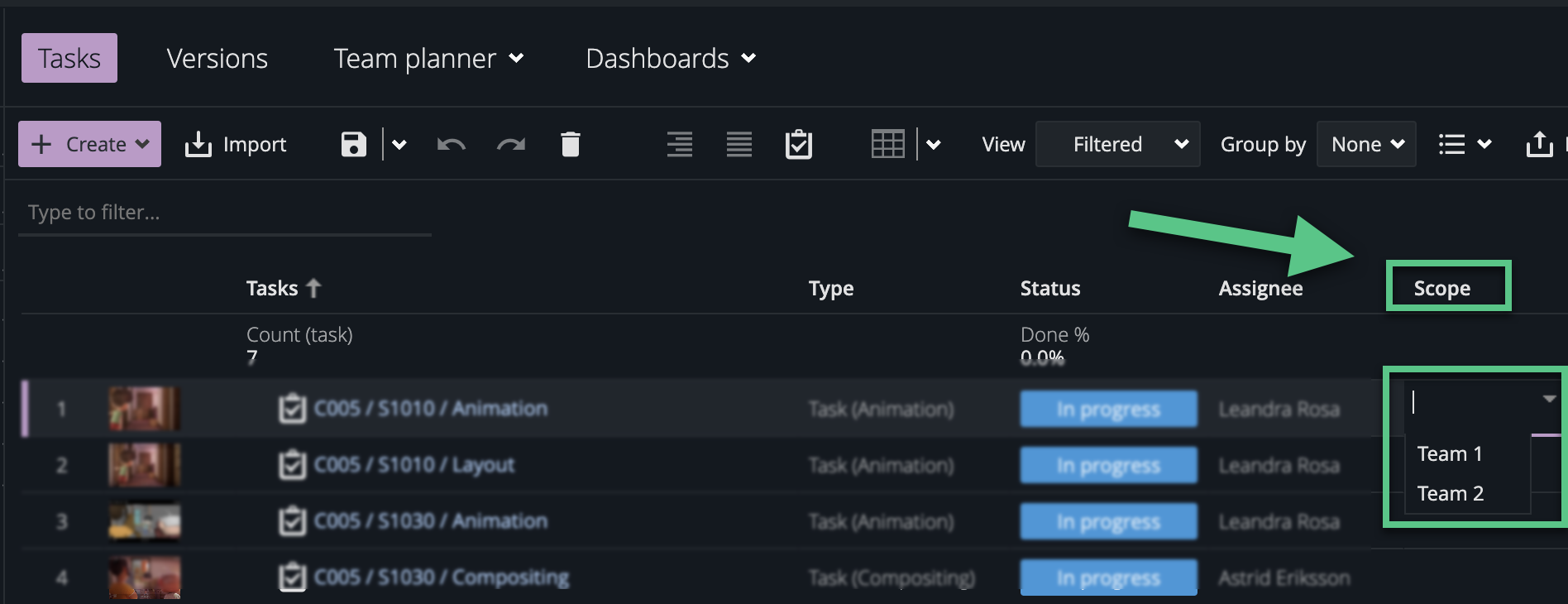Click the right-aligned indent list icon
The image size is (1568, 604).
pos(680,144)
